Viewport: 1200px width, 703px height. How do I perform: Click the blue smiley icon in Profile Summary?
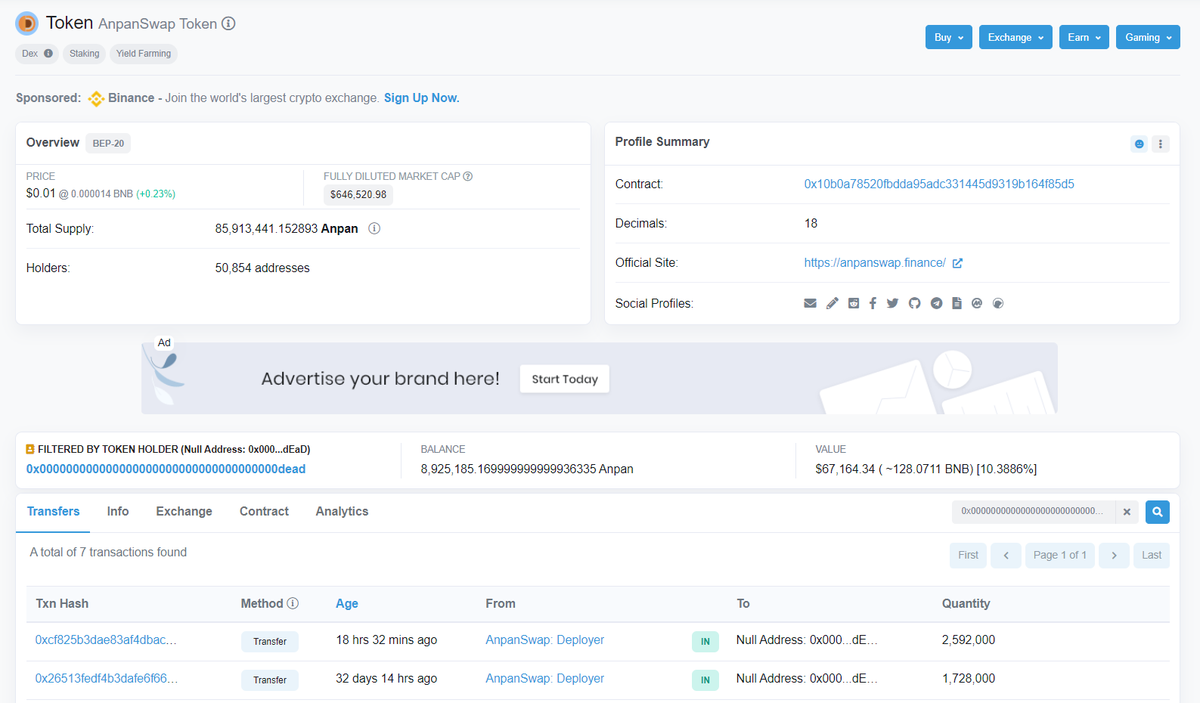(1139, 144)
